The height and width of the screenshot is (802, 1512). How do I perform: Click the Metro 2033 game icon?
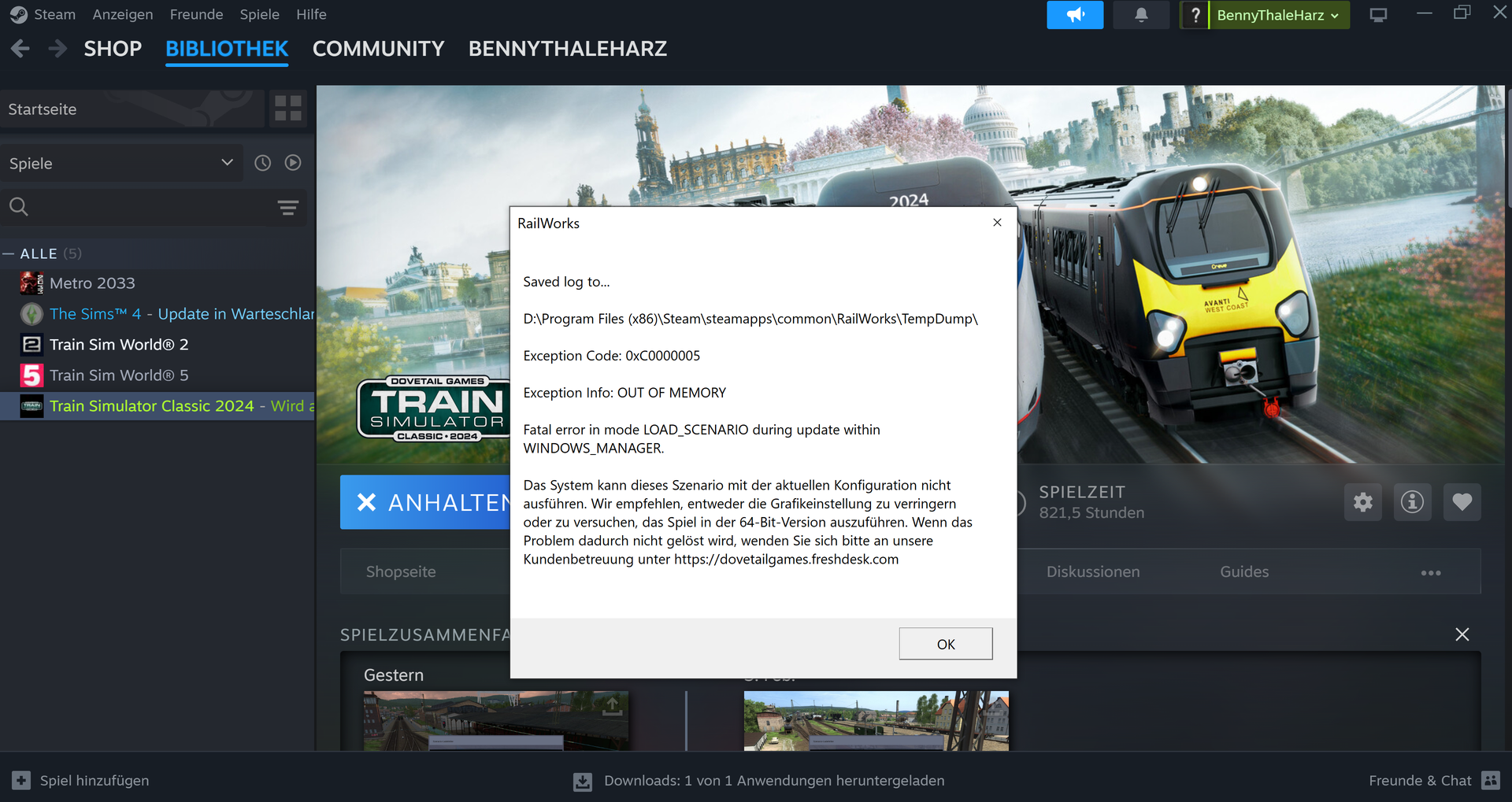(31, 283)
